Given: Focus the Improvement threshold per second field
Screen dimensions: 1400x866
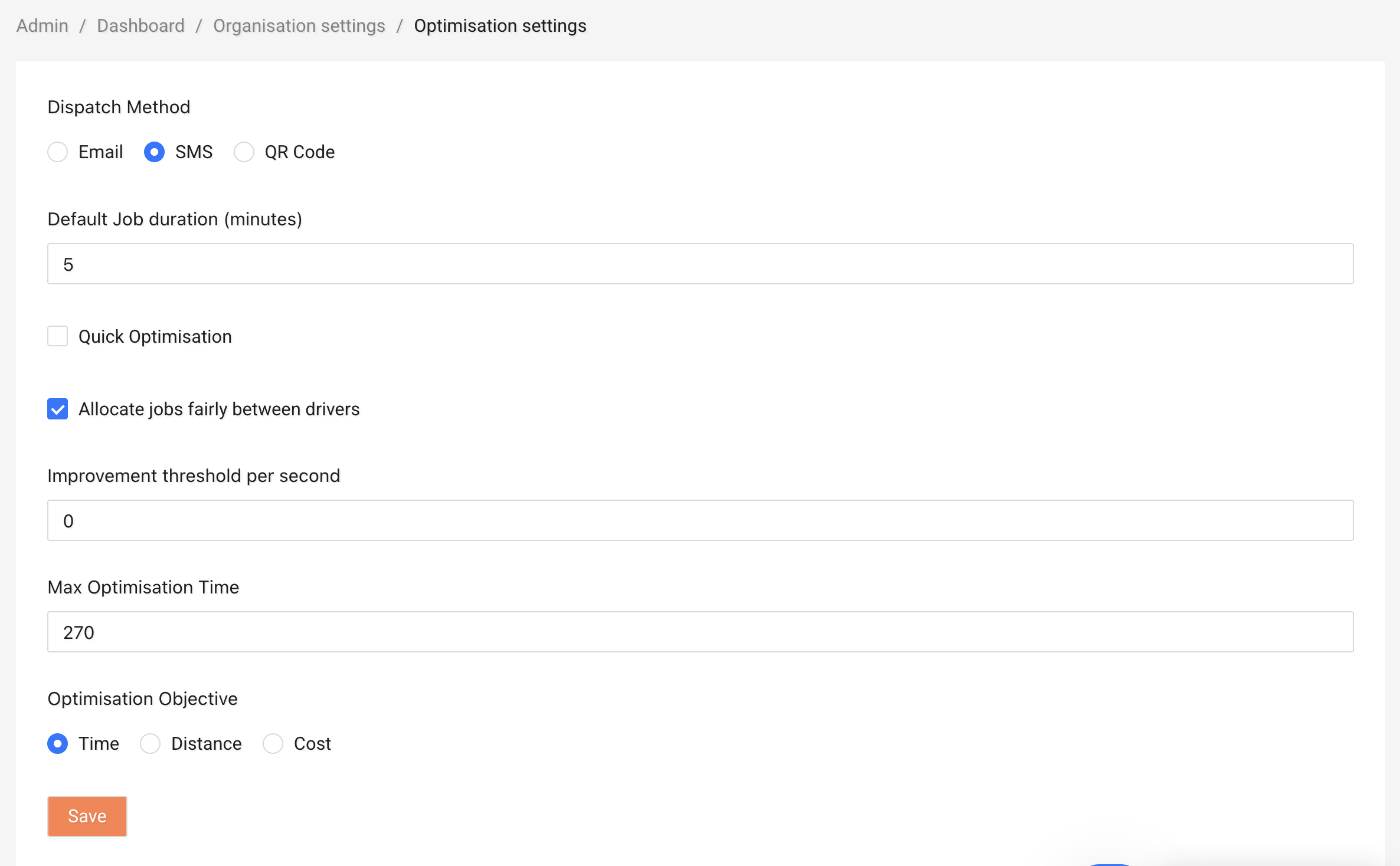Looking at the screenshot, I should (700, 520).
